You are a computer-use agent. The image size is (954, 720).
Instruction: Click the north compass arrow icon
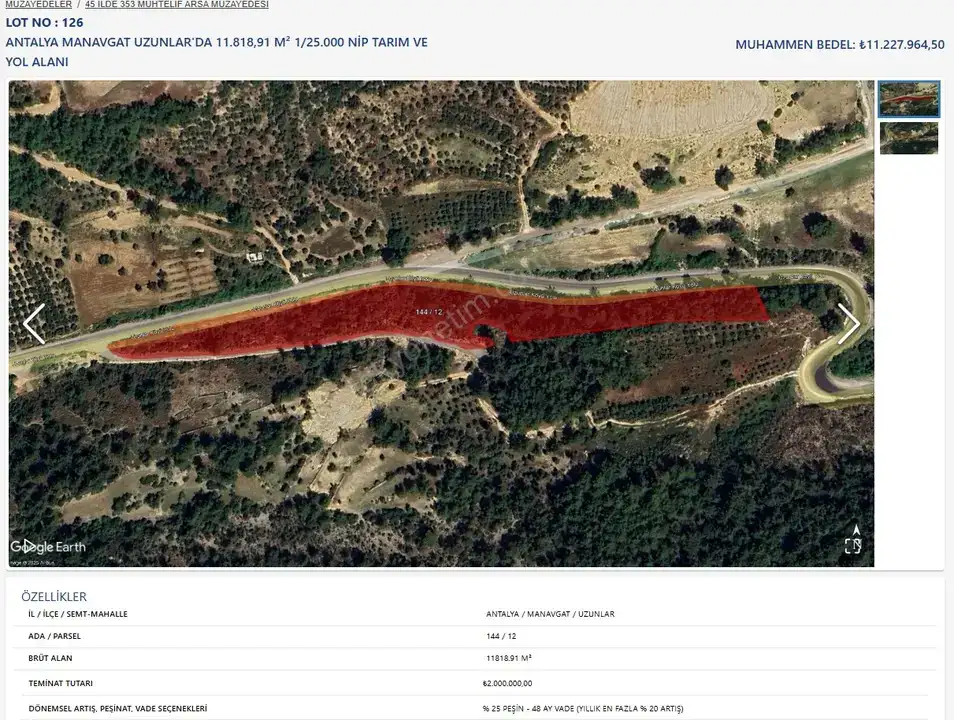(855, 529)
